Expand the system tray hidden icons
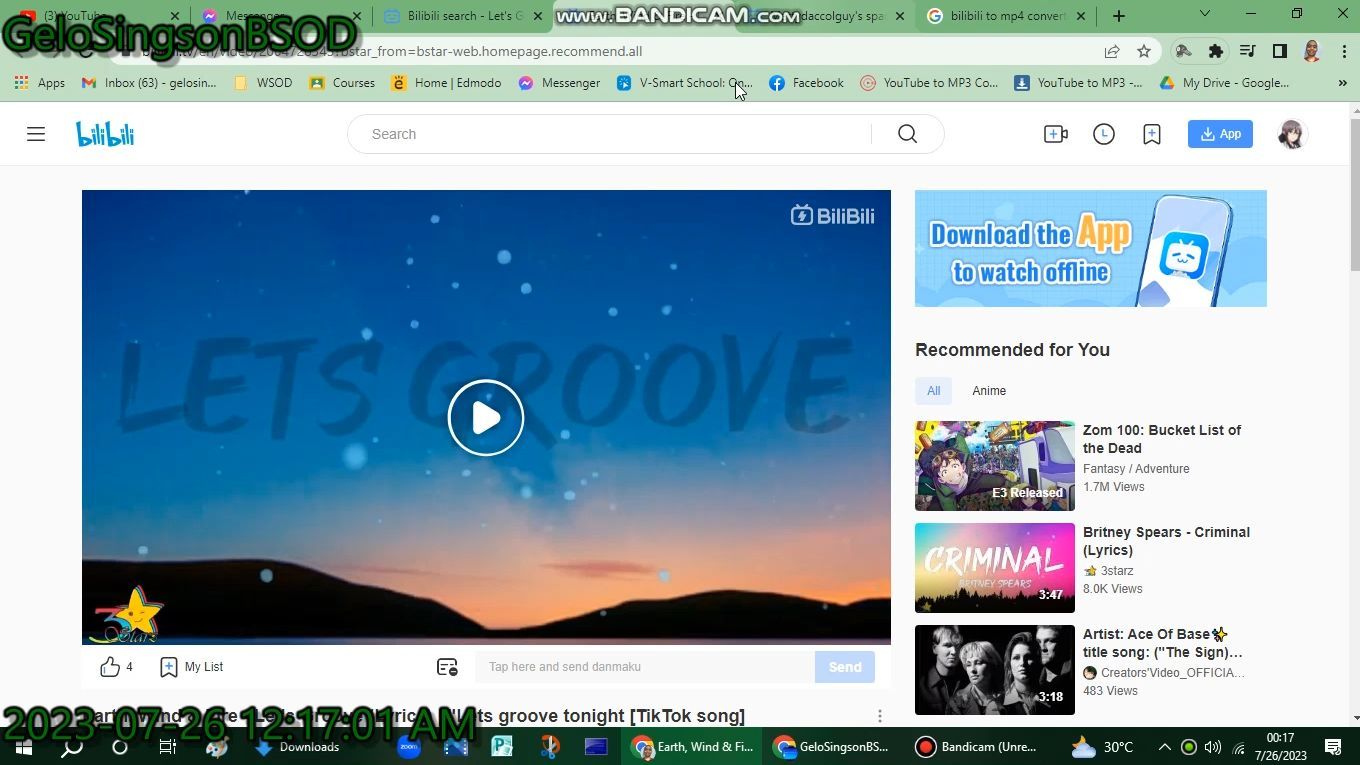This screenshot has width=1360, height=765. point(1164,747)
